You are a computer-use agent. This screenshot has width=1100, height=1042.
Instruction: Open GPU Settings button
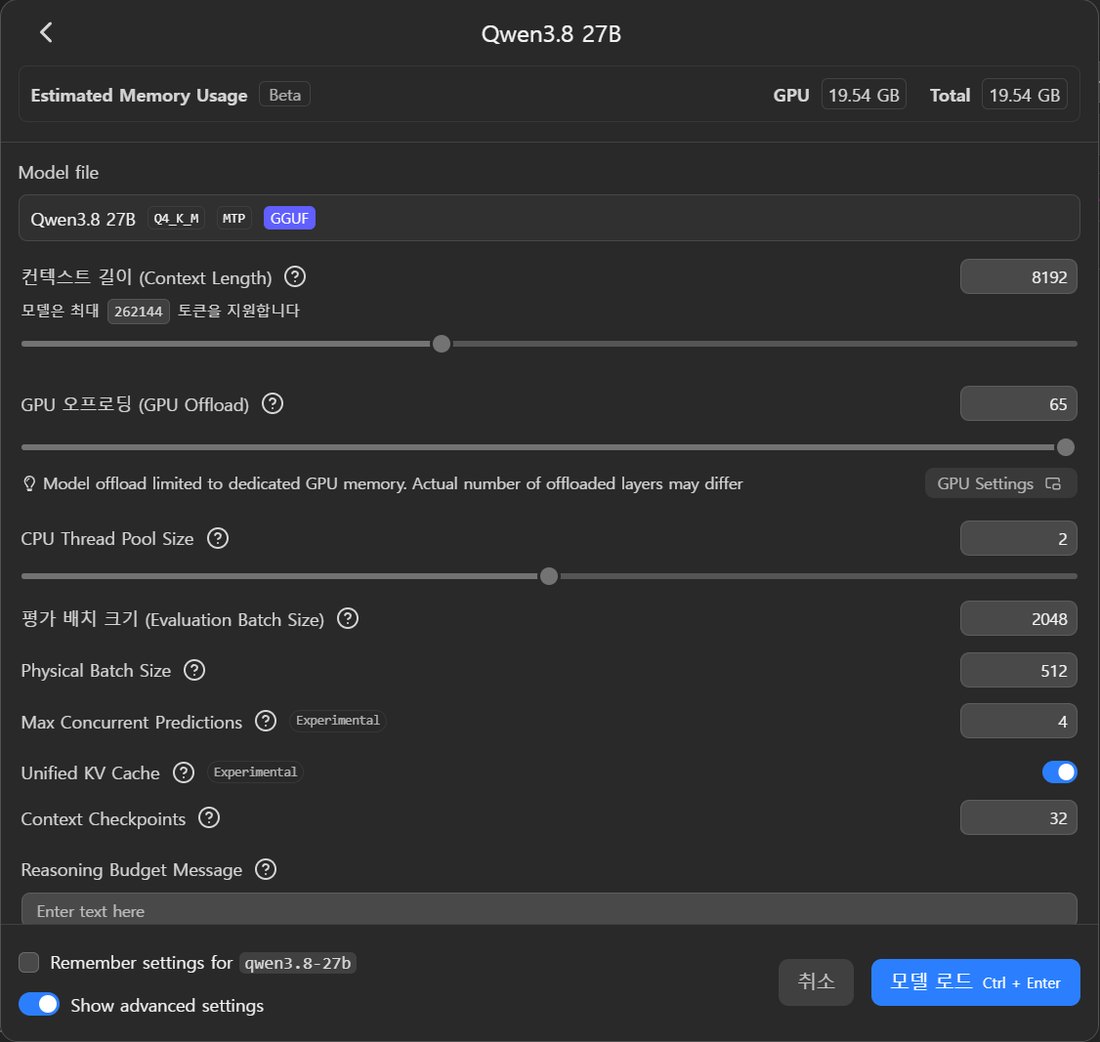tap(1000, 483)
